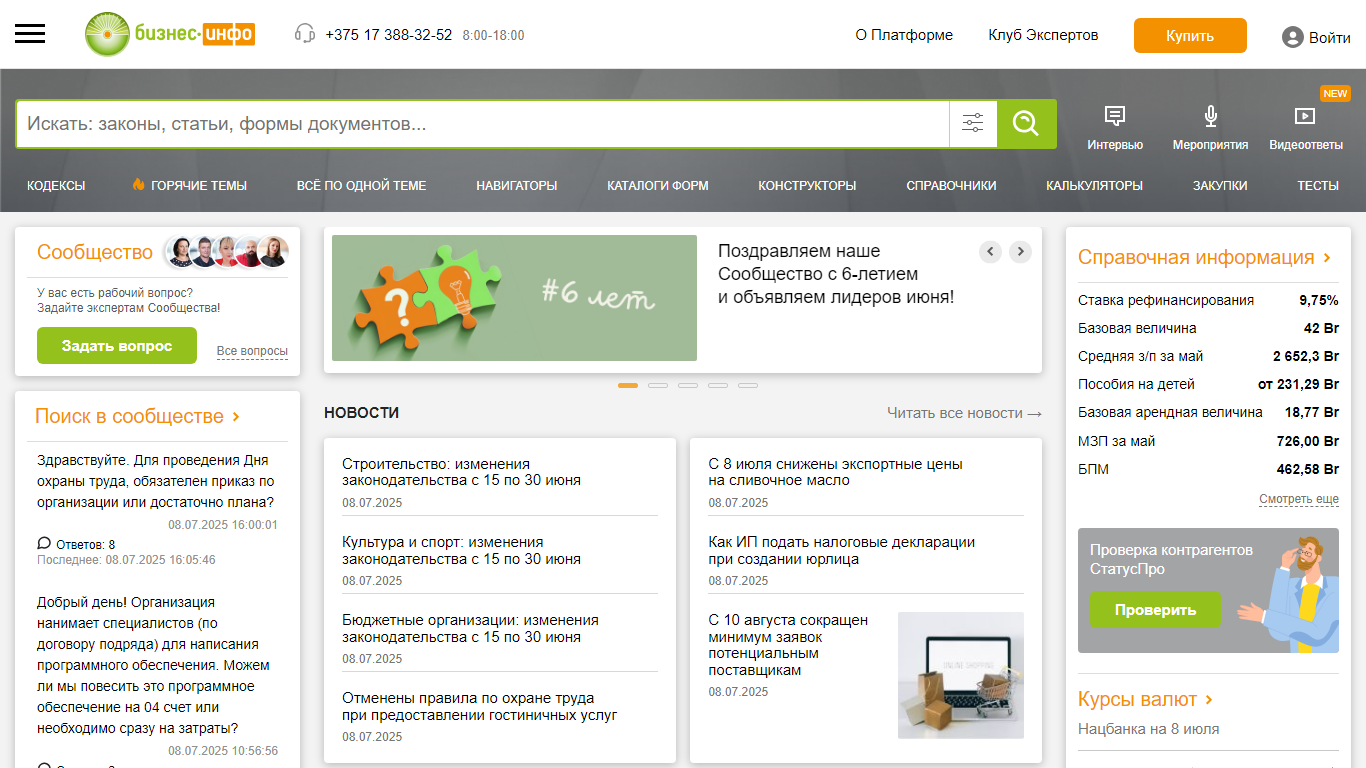
Task: Click Базовая величина 42 Br row
Action: coord(1208,328)
